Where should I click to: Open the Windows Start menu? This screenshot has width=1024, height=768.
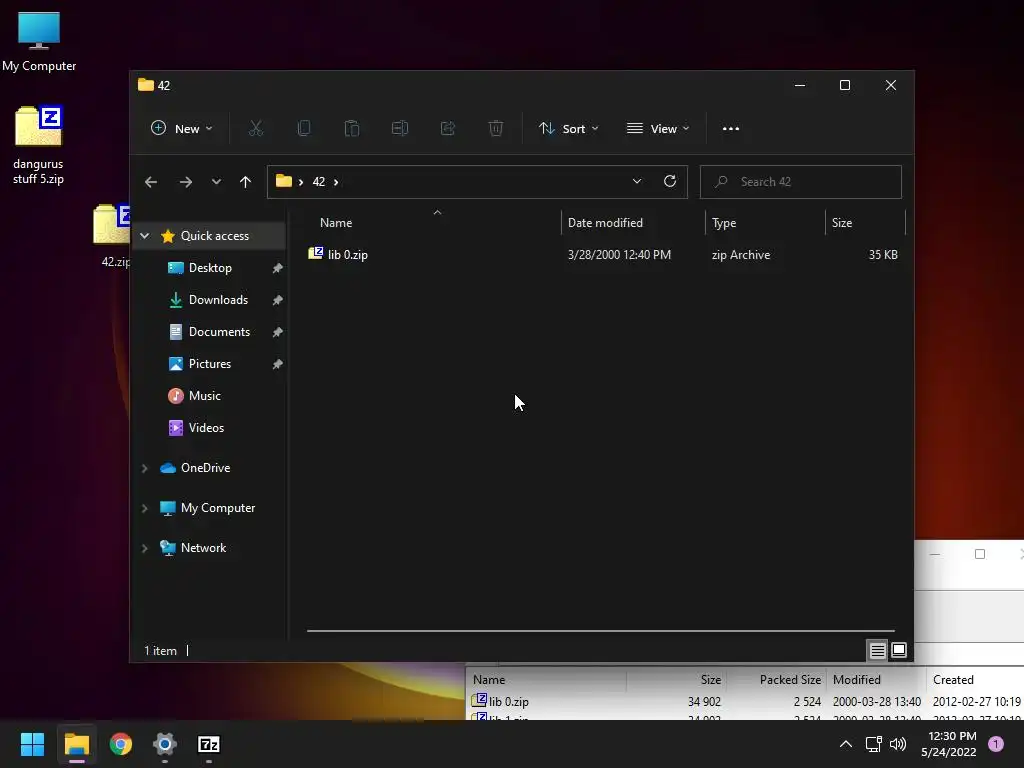click(32, 744)
